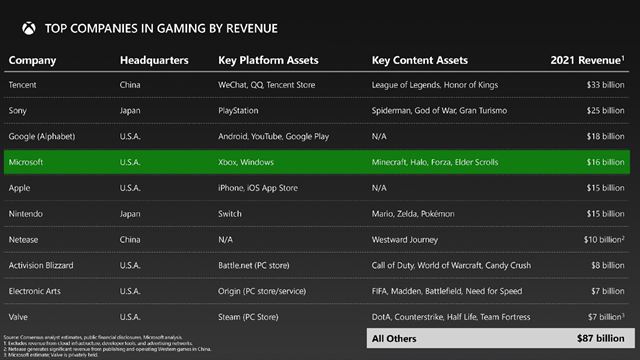This screenshot has height=360, width=640.
Task: Select the 'Nintendo' company cell
Action: point(25,214)
